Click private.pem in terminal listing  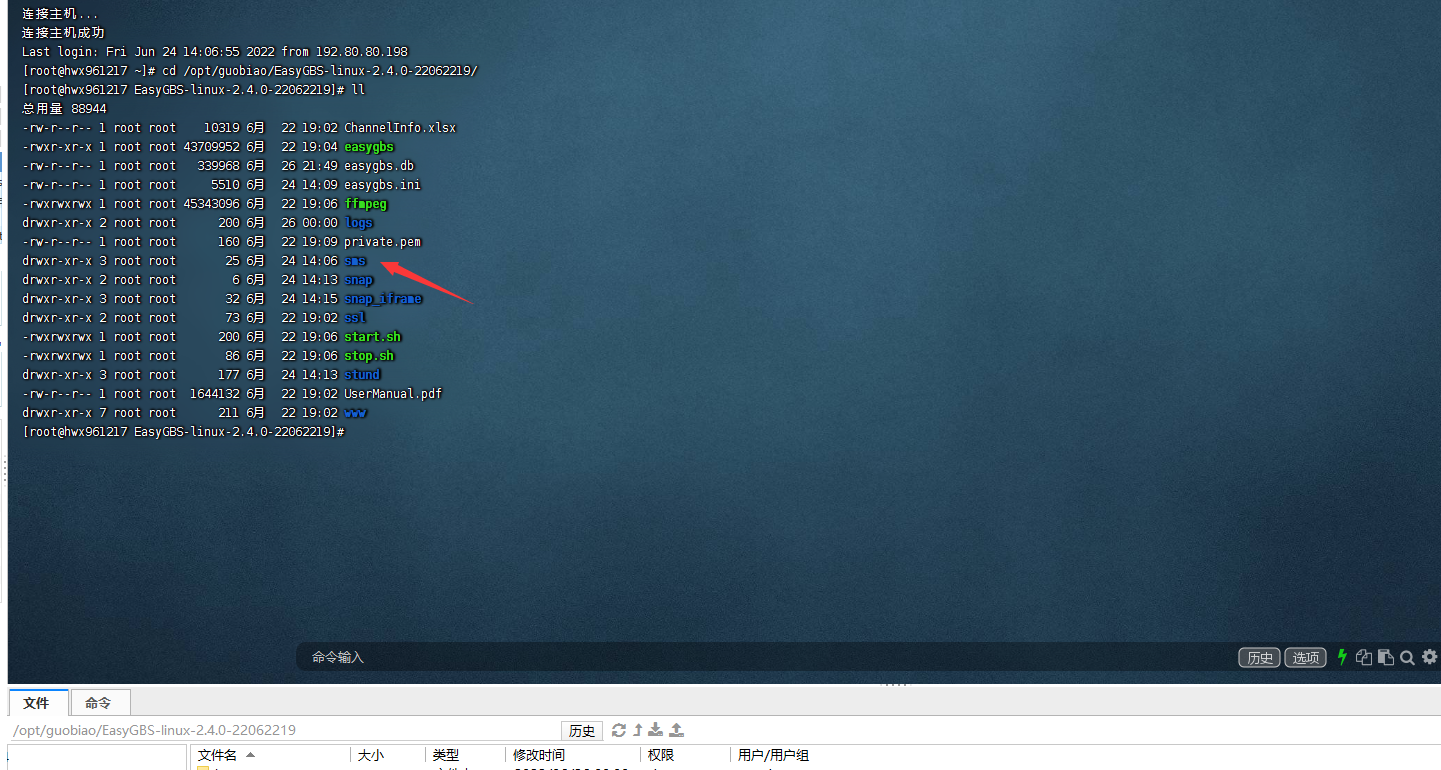[x=382, y=242]
